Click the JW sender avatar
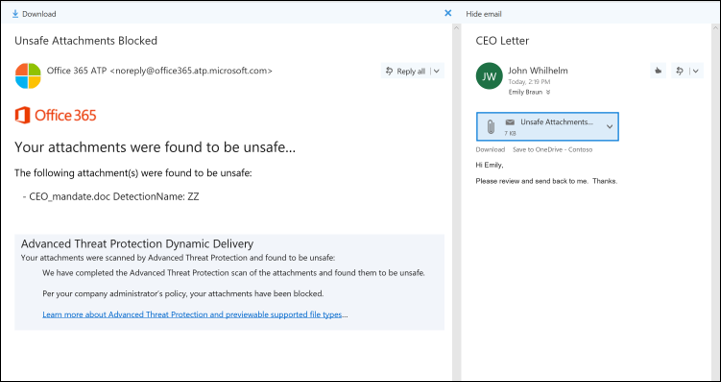Screen dimensions: 721x382 (x=489, y=76)
